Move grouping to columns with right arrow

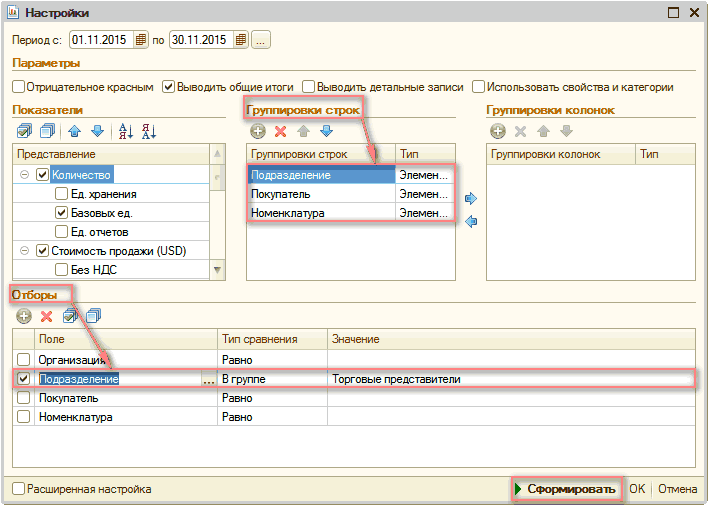tap(472, 197)
